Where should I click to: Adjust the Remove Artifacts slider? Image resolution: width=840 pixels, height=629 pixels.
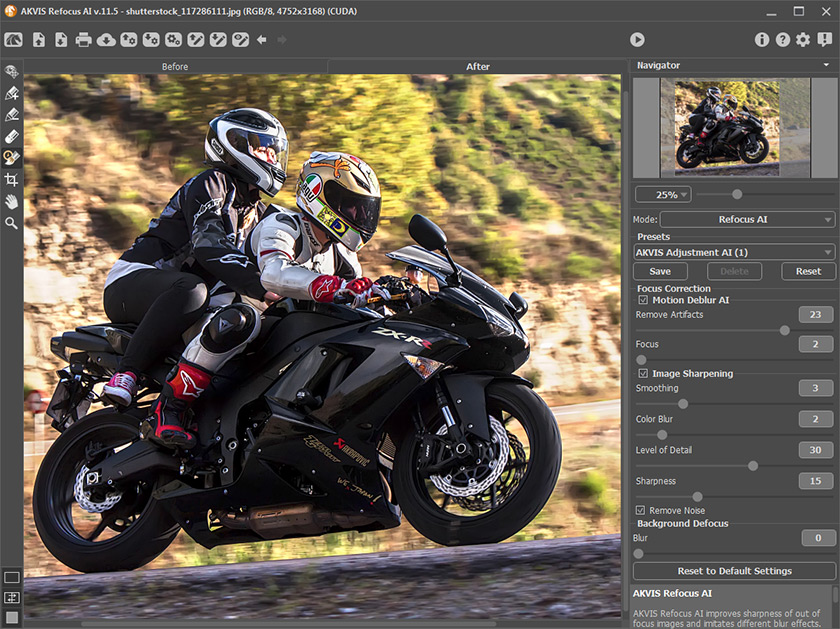tap(784, 331)
